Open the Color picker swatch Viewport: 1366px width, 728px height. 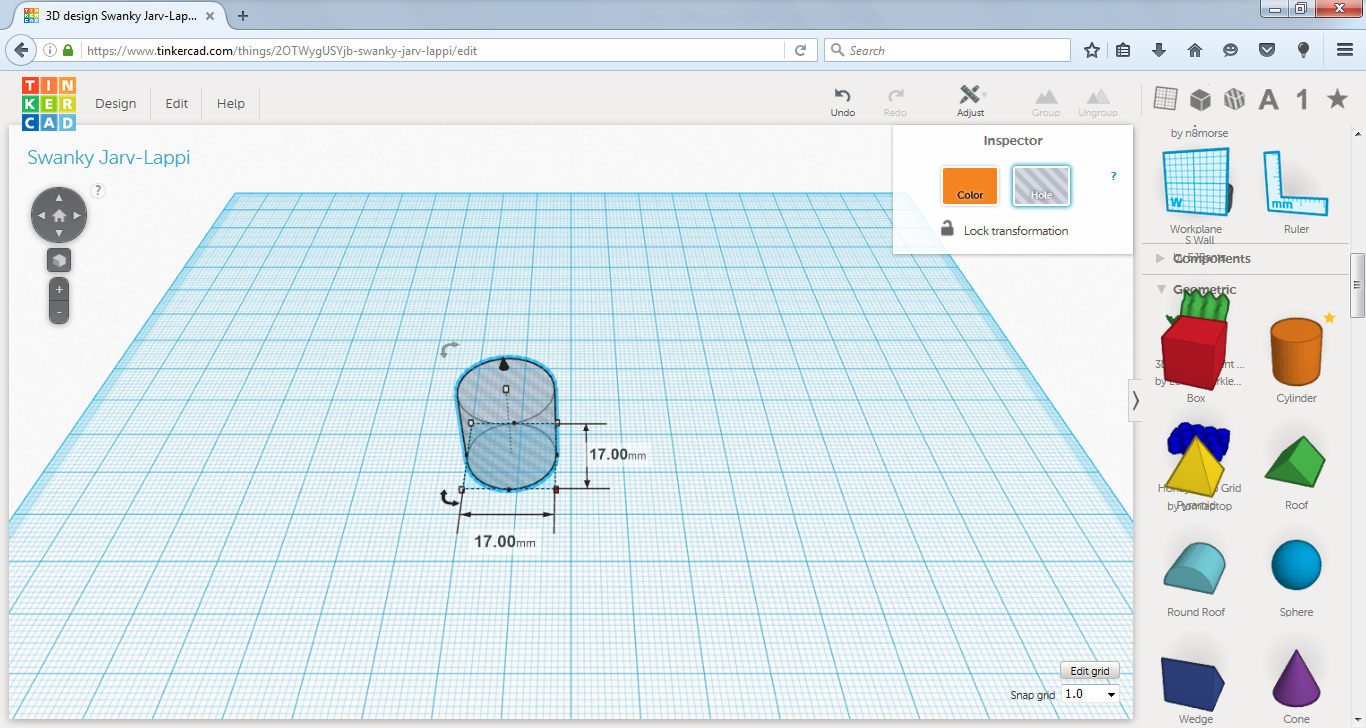point(970,186)
